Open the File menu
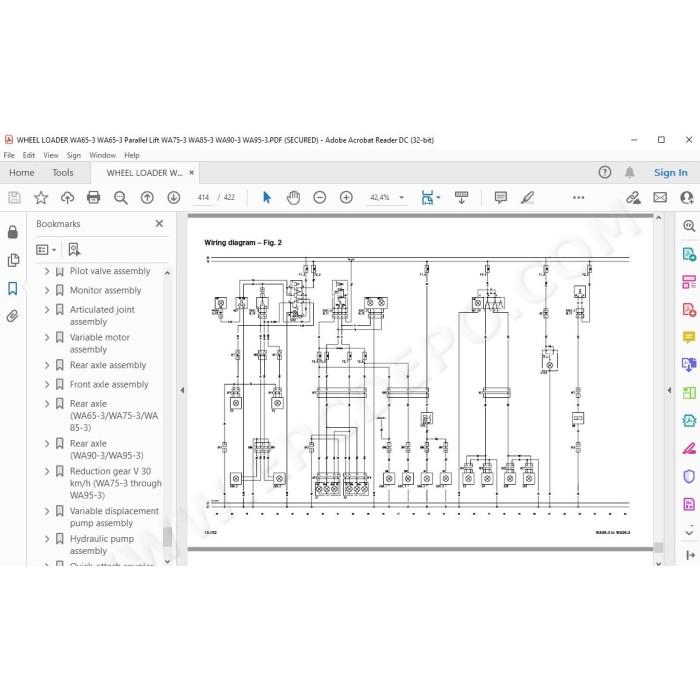Screen dimensions: 700x700 click(9, 155)
